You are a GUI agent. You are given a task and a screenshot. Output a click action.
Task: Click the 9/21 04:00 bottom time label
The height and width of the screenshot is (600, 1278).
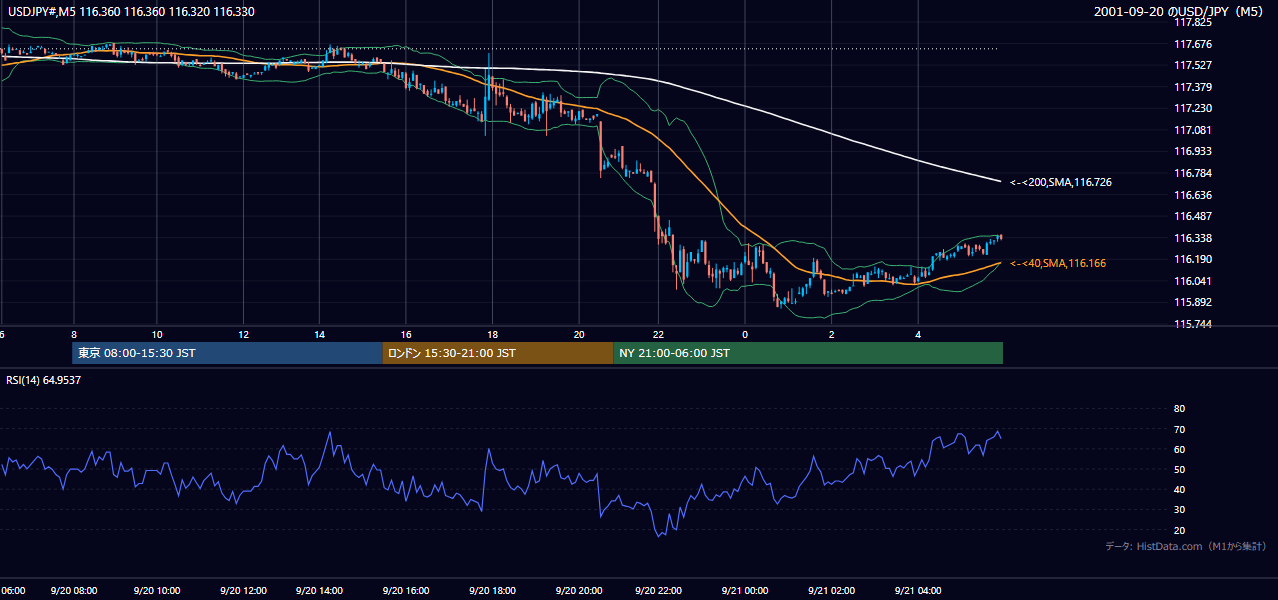click(x=918, y=591)
